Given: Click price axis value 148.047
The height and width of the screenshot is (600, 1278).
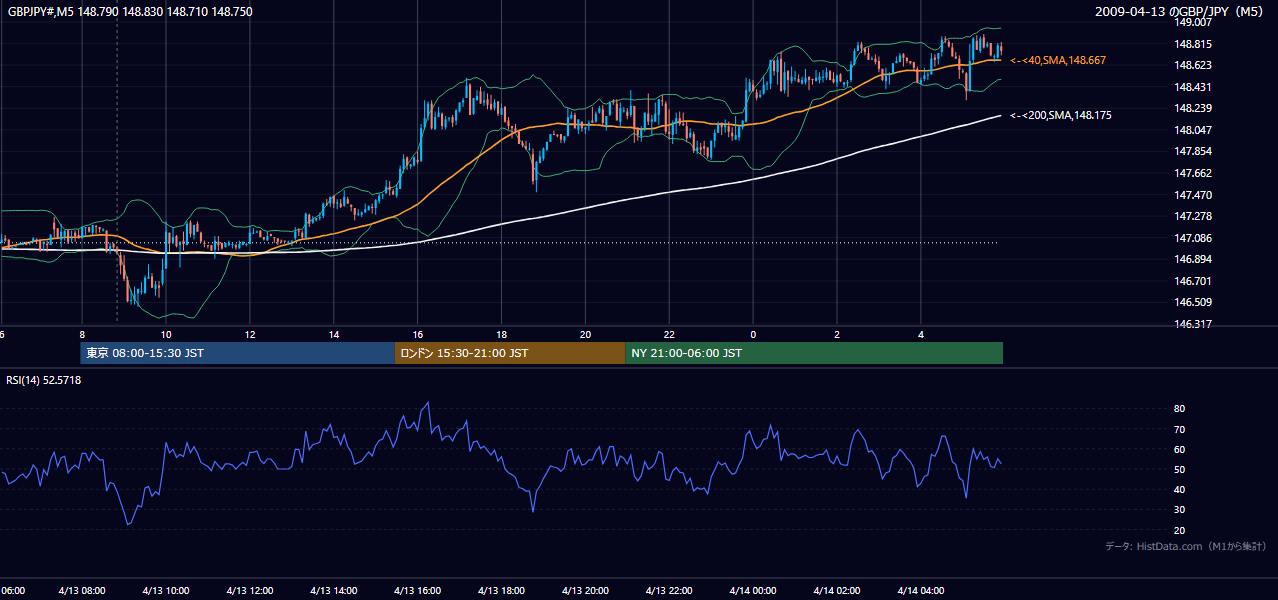Looking at the screenshot, I should [x=1195, y=130].
